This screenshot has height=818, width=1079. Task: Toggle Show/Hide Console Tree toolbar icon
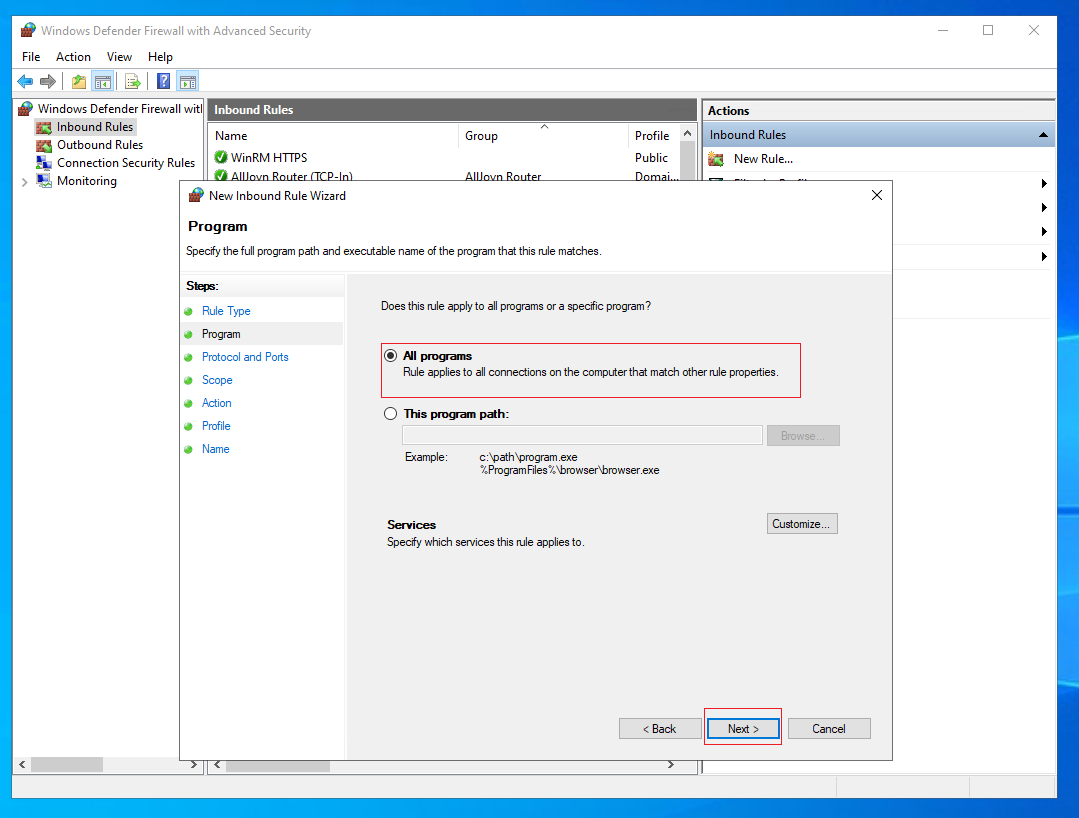103,82
